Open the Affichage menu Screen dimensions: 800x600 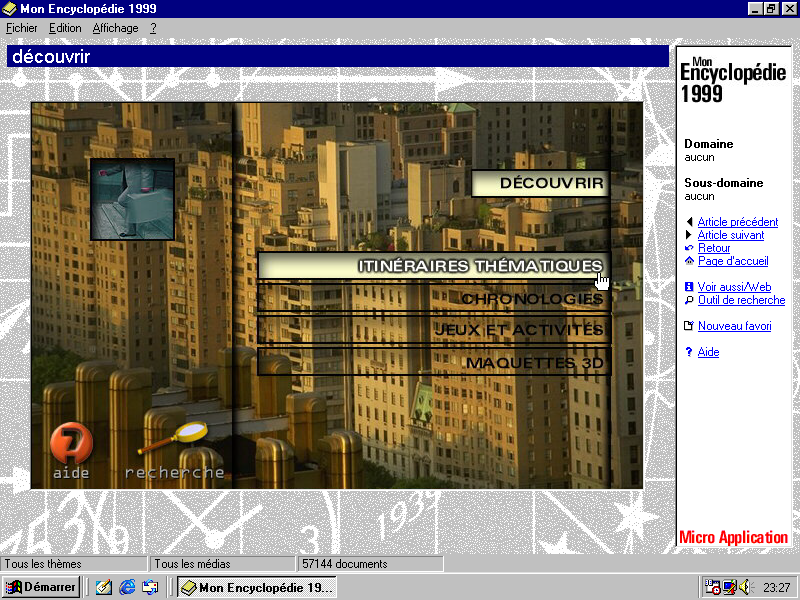point(115,28)
